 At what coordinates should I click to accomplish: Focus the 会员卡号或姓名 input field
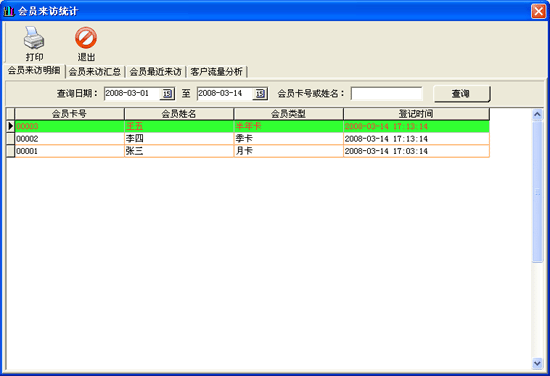click(x=386, y=94)
